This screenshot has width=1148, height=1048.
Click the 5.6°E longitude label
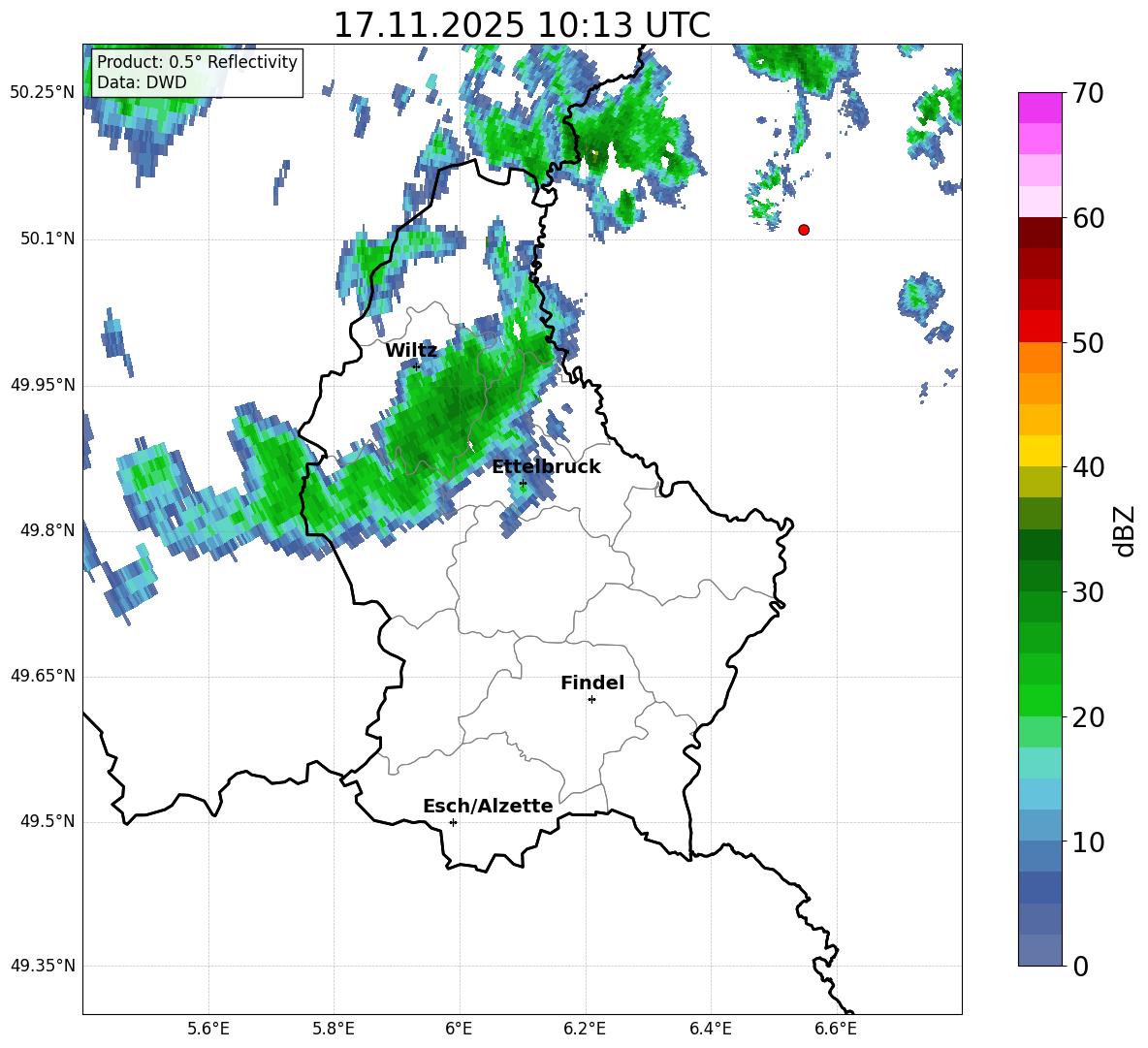tap(208, 1029)
